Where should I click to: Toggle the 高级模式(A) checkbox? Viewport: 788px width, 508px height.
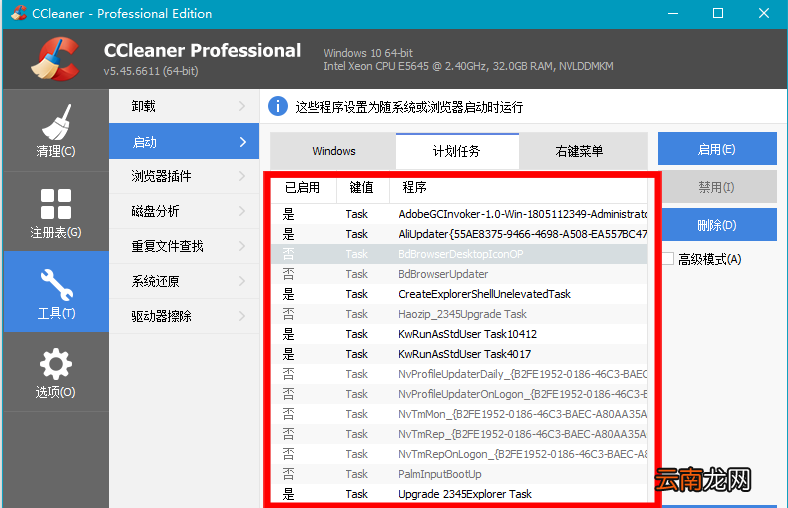pyautogui.click(x=668, y=259)
